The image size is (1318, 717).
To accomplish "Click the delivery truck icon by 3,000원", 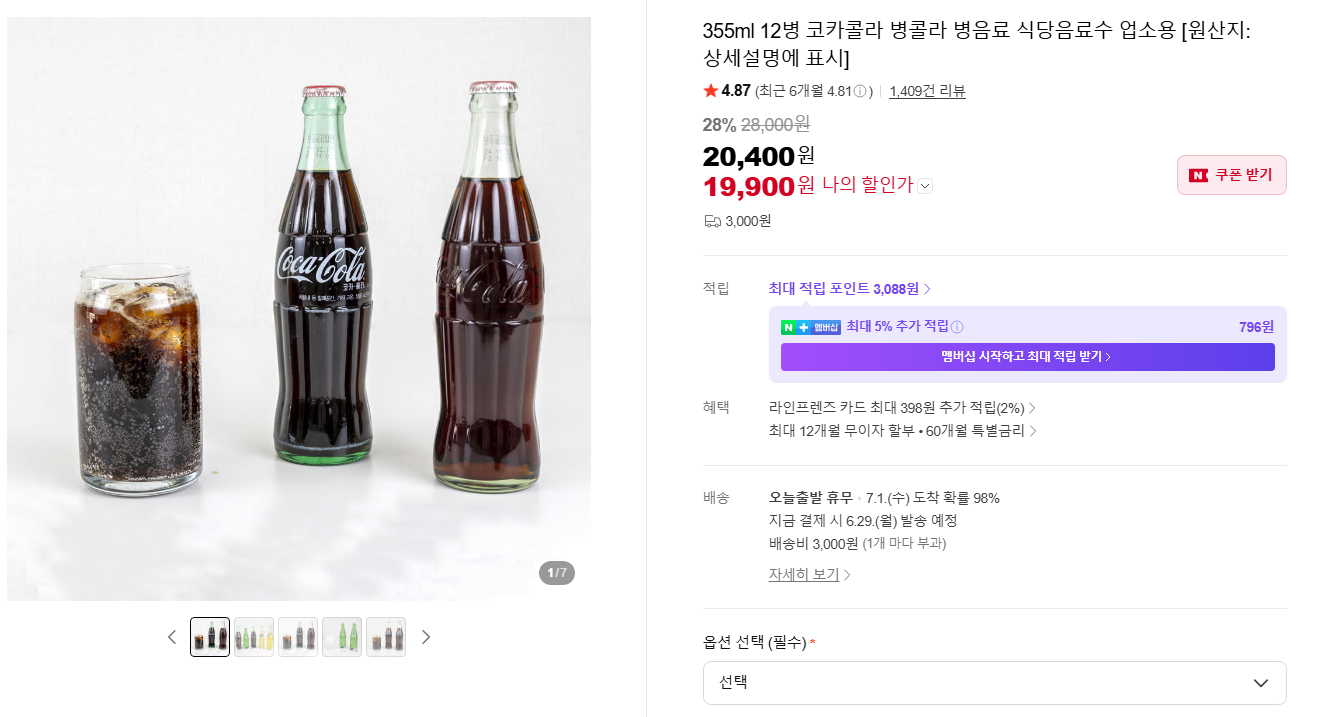I will (x=712, y=221).
